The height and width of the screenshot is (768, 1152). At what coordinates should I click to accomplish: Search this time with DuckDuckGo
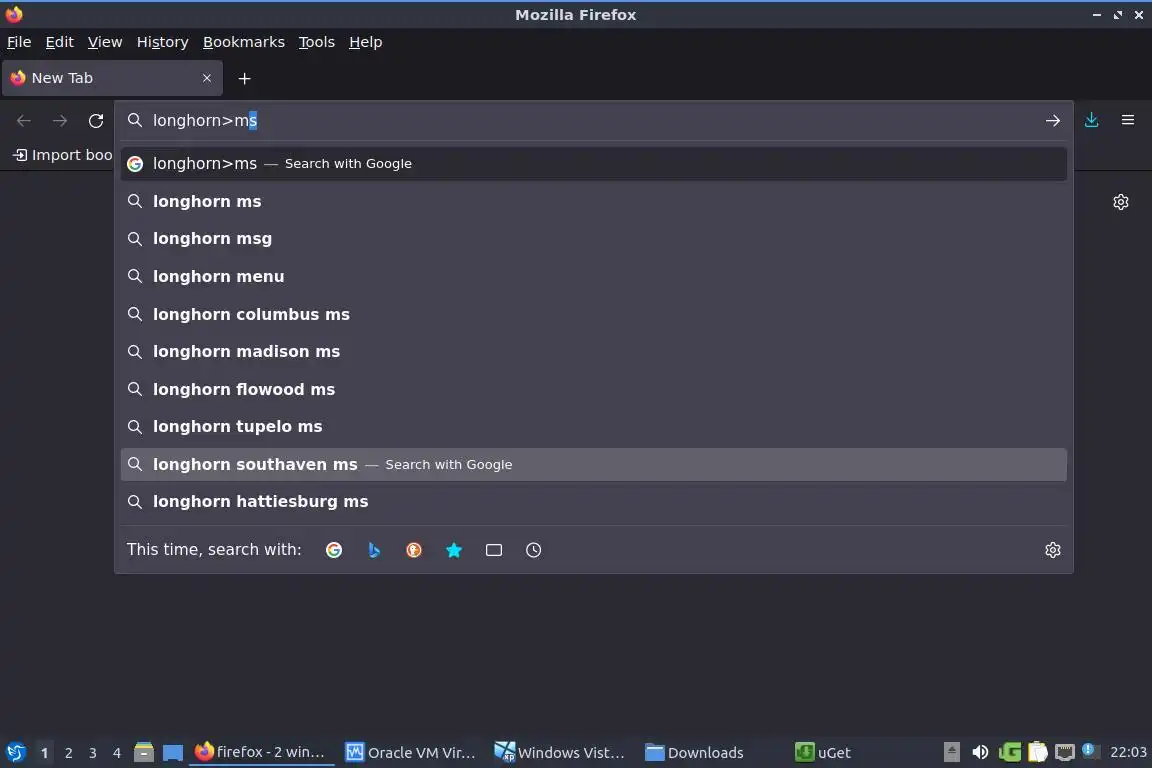pyautogui.click(x=414, y=550)
